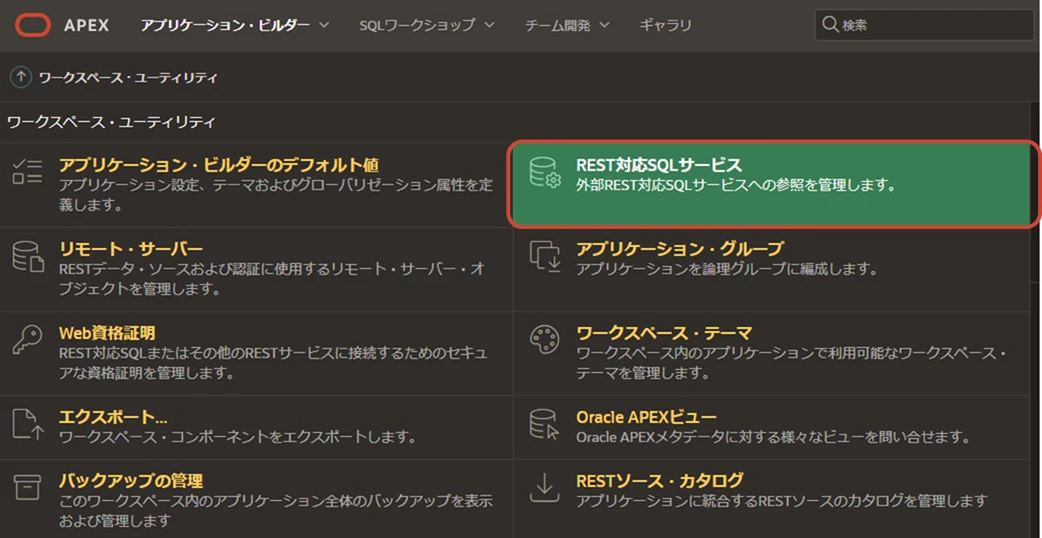
Task: Click description Oracle APEXメタデータに対する様々なビューを問い合せます。
Action: tap(775, 437)
